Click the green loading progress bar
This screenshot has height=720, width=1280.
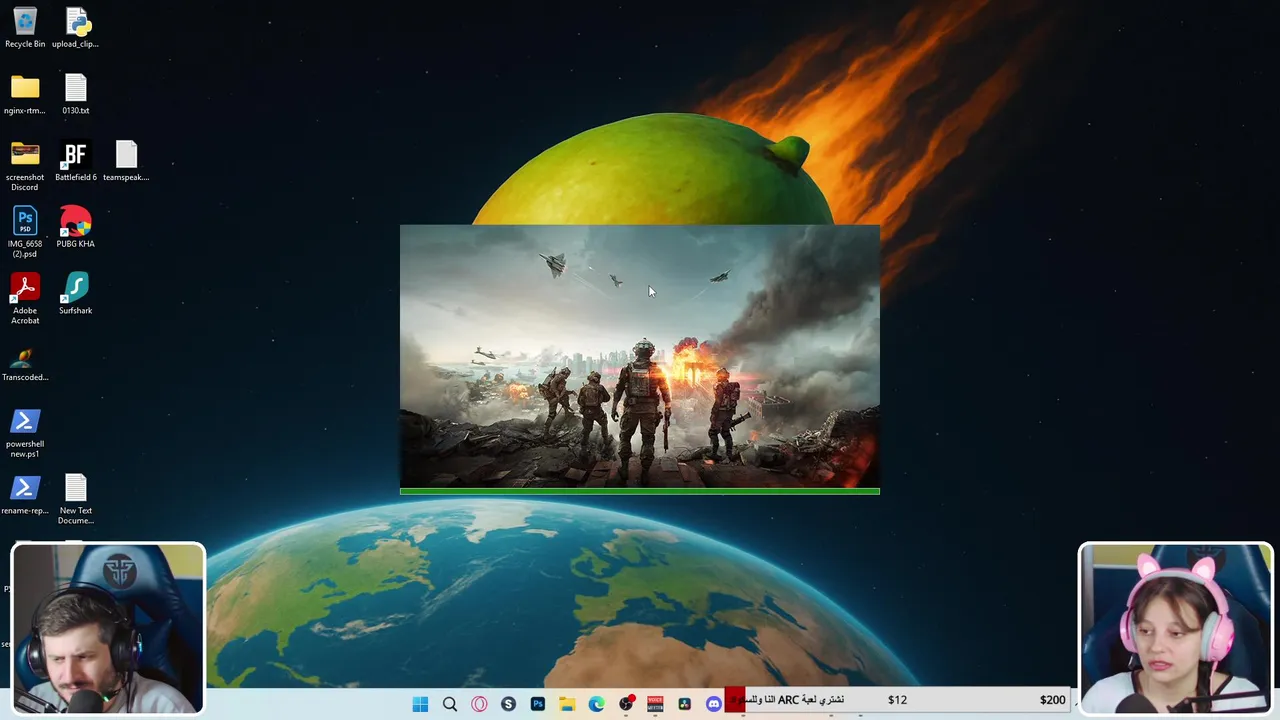tap(640, 491)
